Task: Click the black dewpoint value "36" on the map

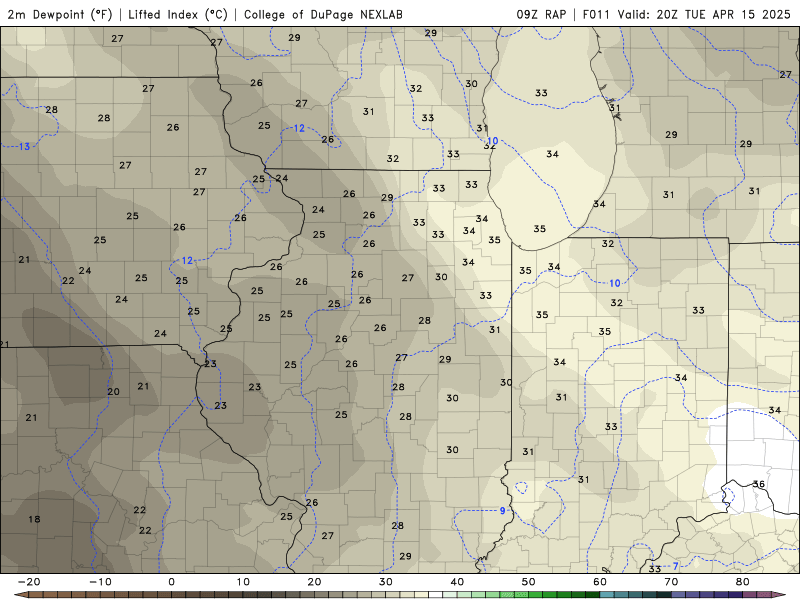Action: 759,484
